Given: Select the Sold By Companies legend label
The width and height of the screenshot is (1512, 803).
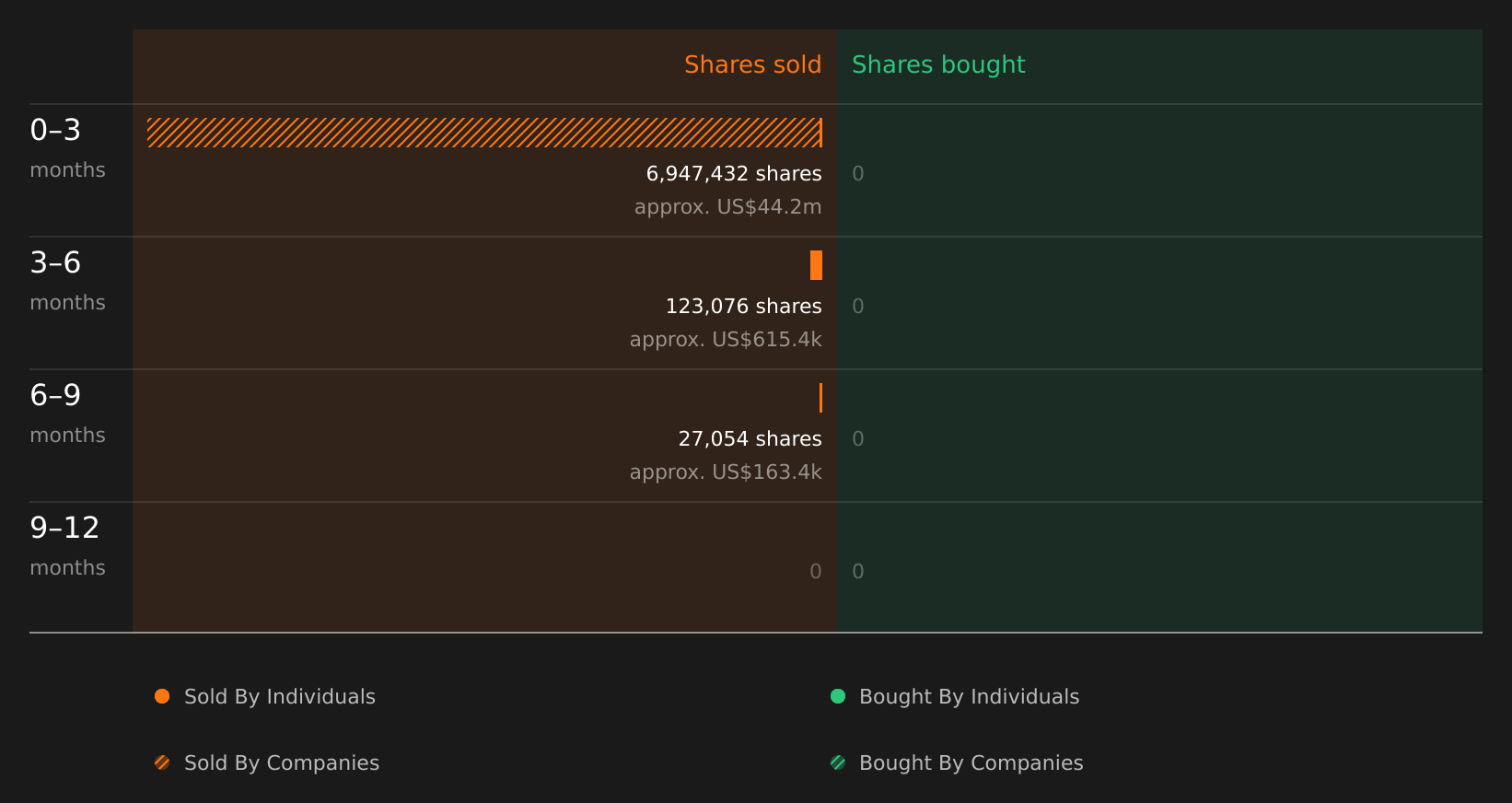Looking at the screenshot, I should click(x=282, y=763).
